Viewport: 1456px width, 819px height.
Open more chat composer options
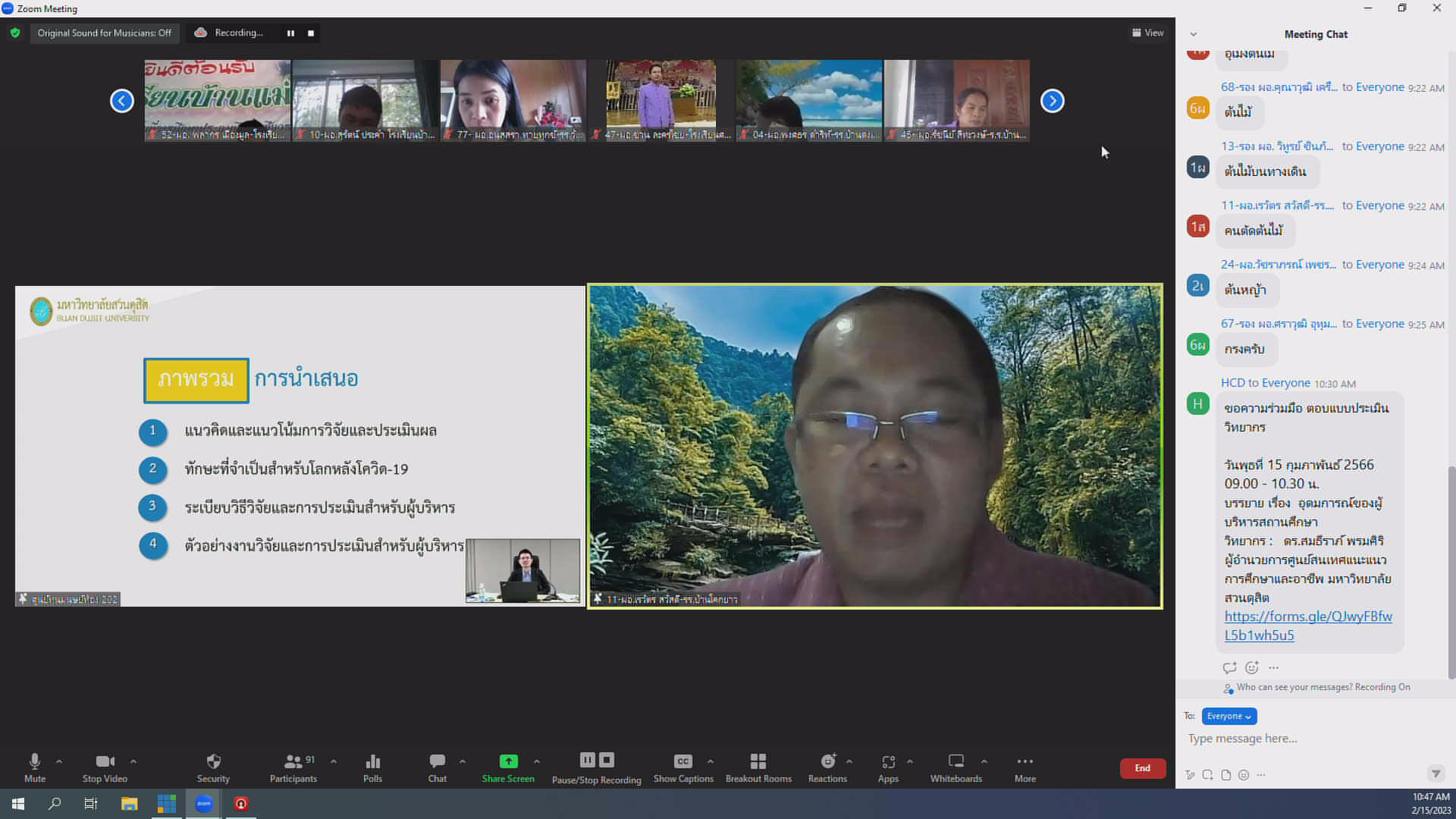coord(1261,775)
